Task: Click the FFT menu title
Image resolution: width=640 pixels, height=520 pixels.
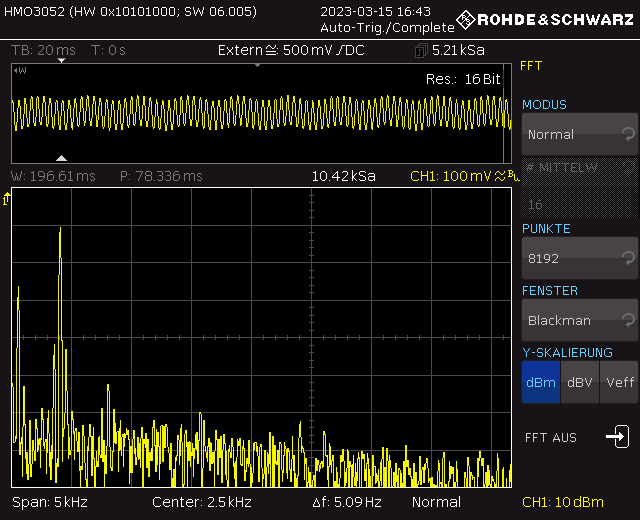Action: 531,66
